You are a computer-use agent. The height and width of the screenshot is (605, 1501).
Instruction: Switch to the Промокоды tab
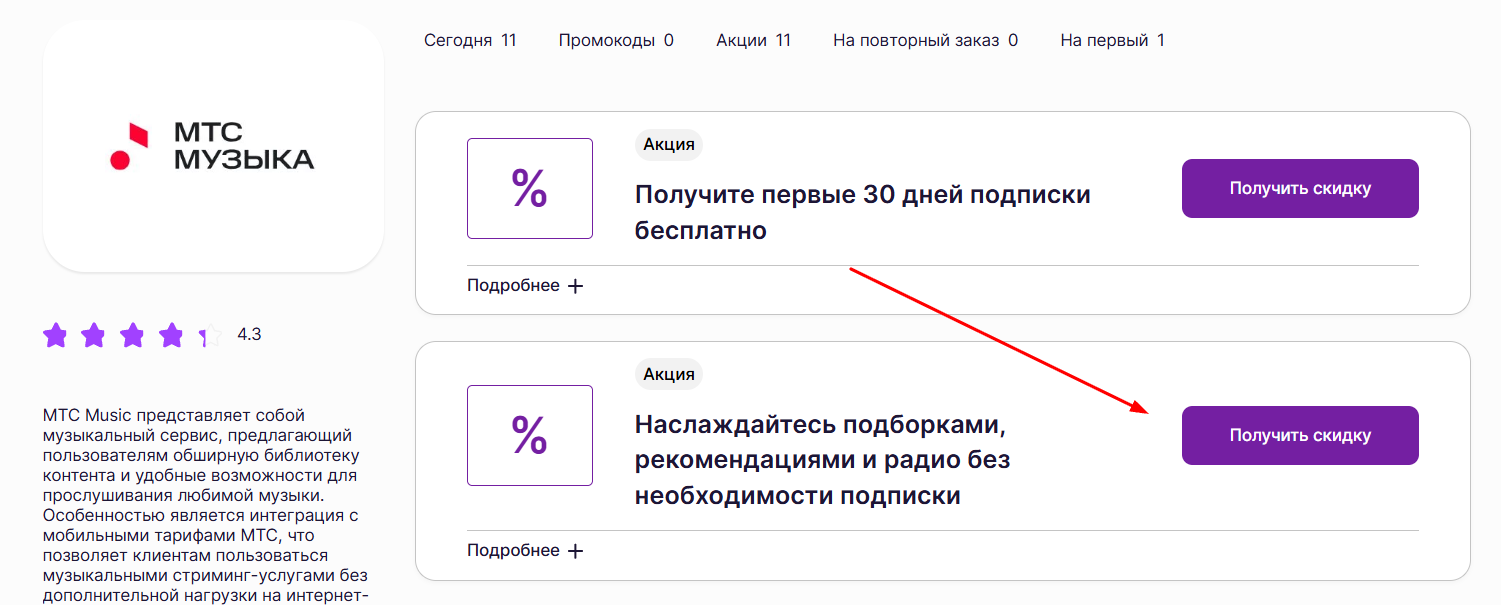[x=616, y=39]
